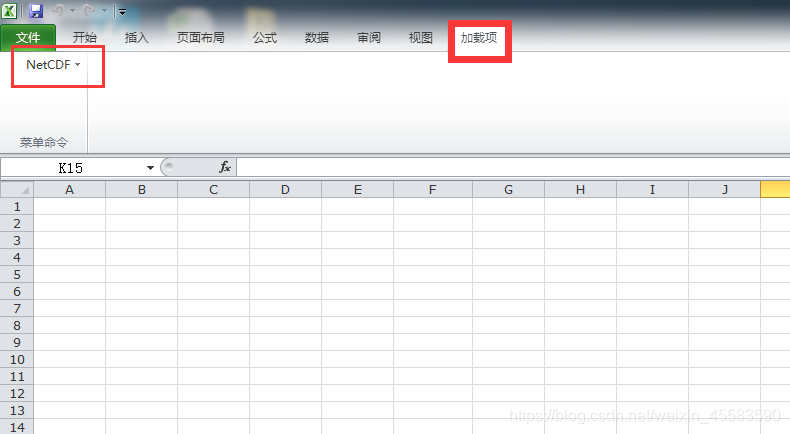Select all cells with the corner button
The width and height of the screenshot is (790, 434).
[x=17, y=190]
